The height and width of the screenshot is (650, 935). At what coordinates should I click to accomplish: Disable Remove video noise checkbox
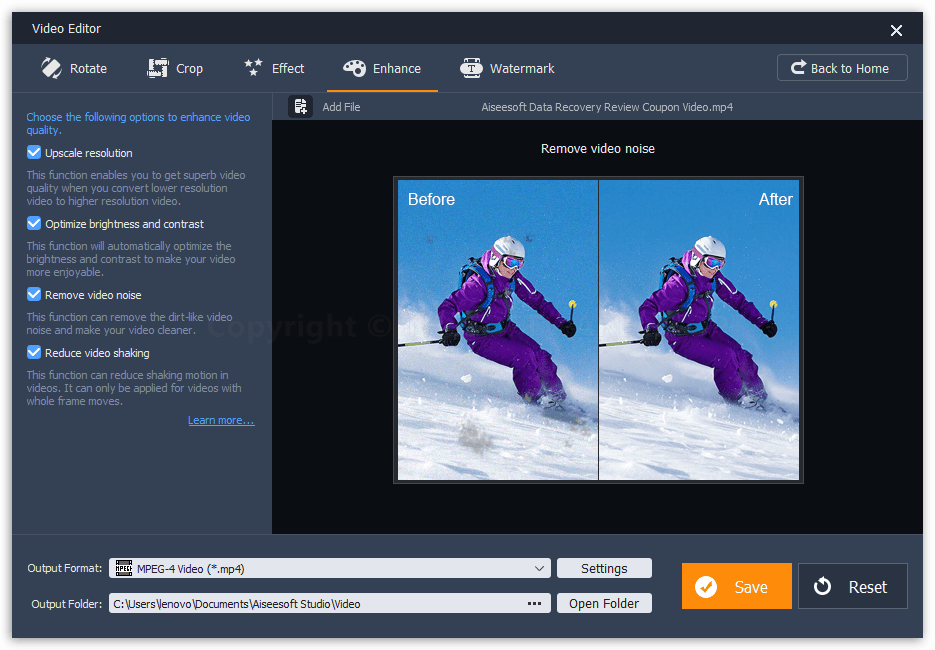click(x=34, y=295)
